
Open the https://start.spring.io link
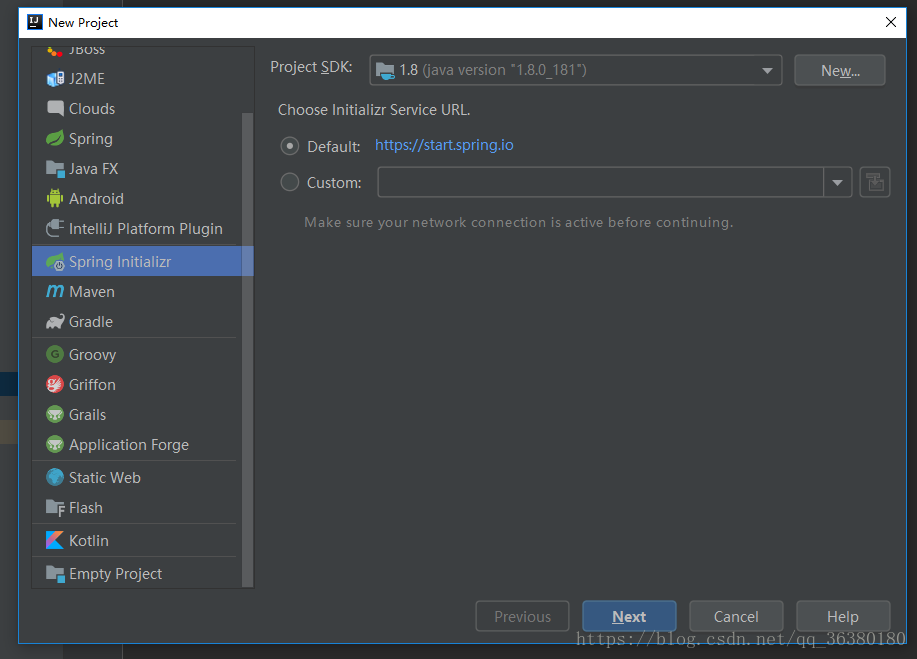(444, 145)
